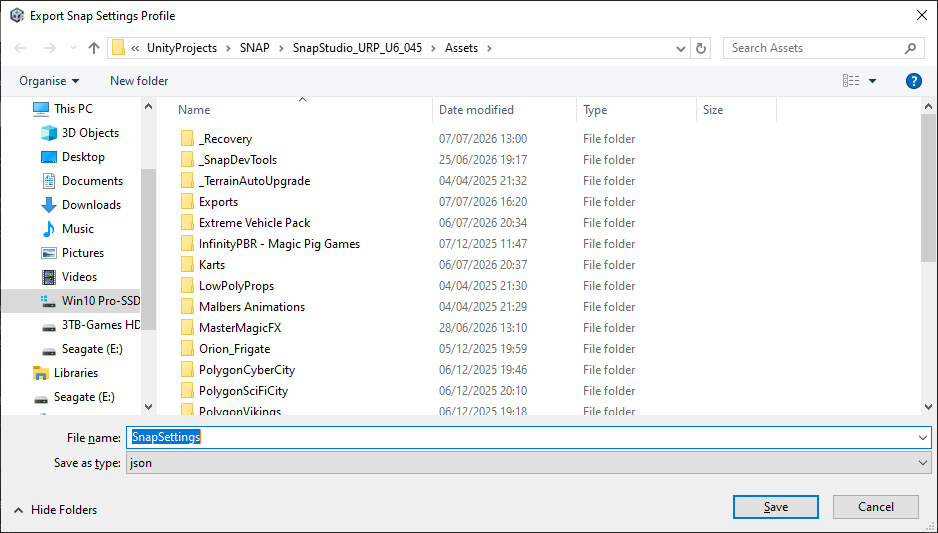The image size is (938, 533).
Task: Select the Extreme Vehicle Pack folder
Action: 254,223
